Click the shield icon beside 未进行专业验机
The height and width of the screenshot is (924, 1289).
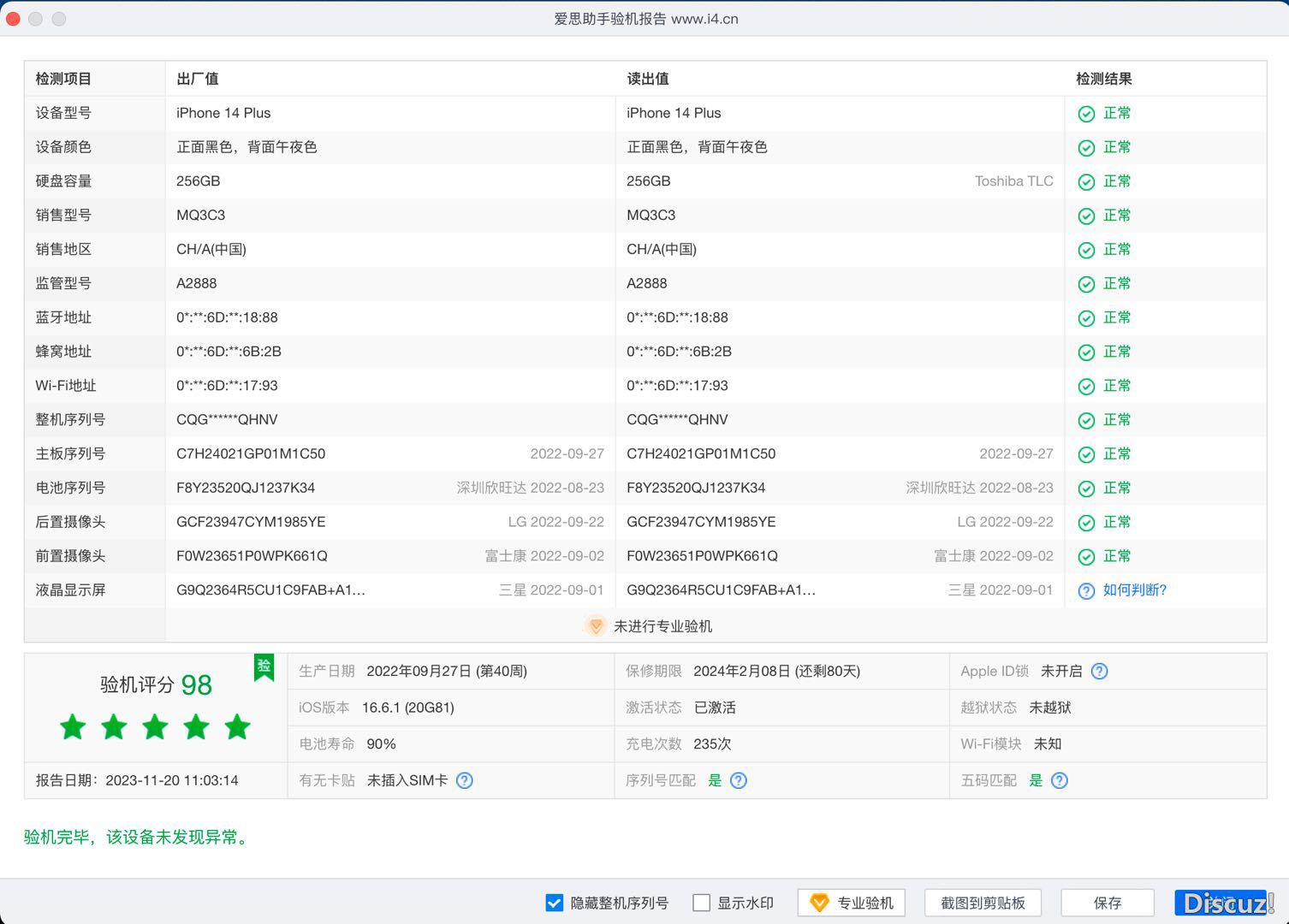tap(596, 626)
